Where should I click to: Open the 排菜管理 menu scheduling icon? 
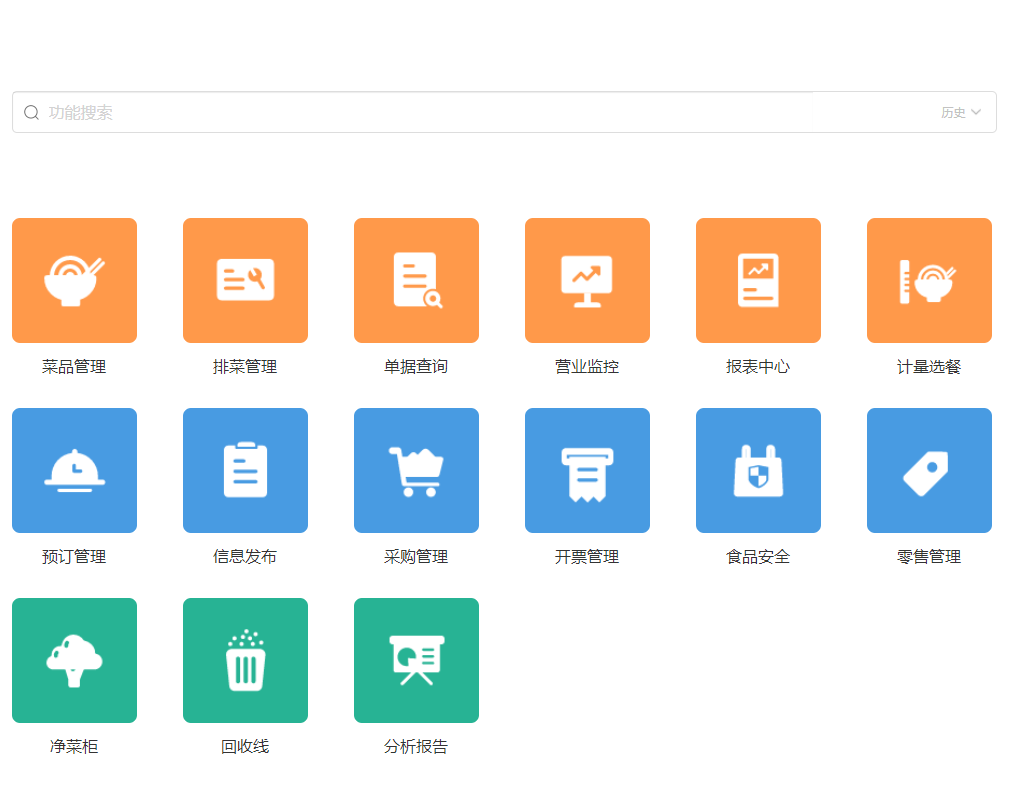pyautogui.click(x=245, y=280)
